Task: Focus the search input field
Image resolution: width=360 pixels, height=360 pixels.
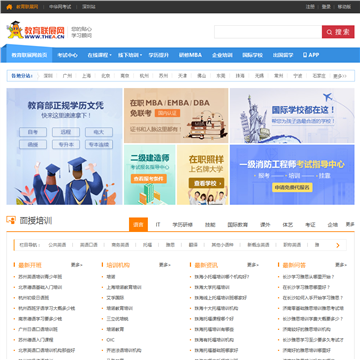Action: [x=268, y=32]
